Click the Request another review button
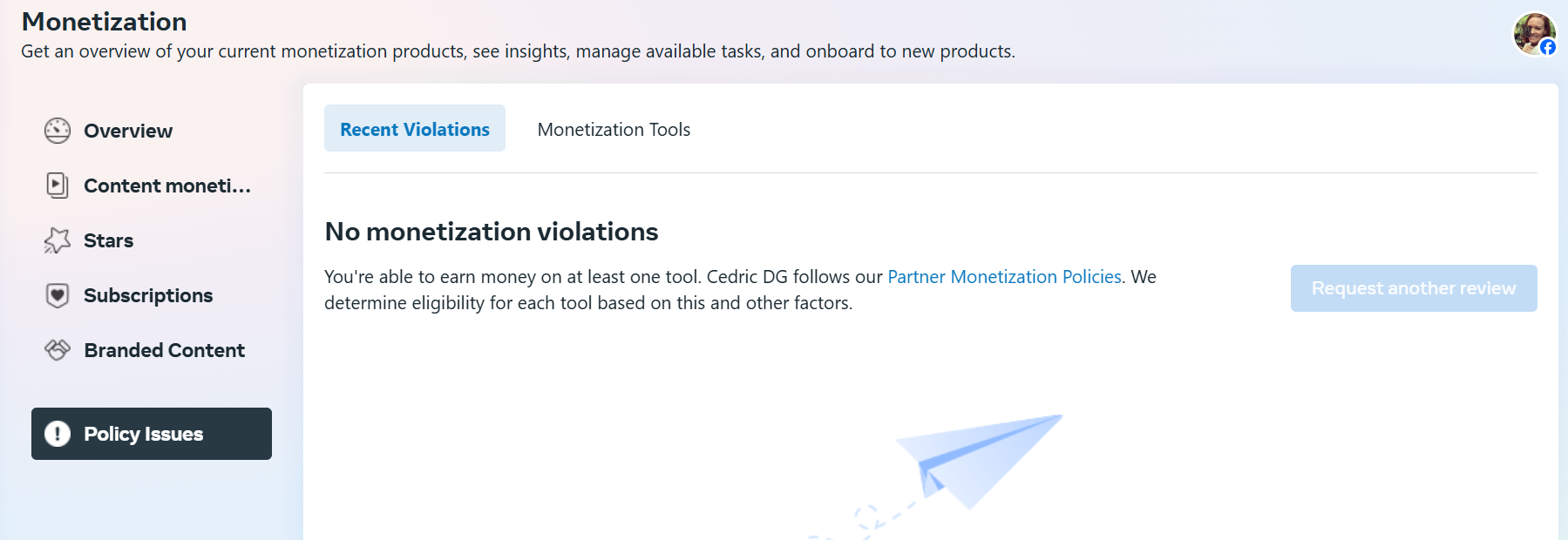Image resolution: width=1568 pixels, height=540 pixels. [x=1414, y=288]
